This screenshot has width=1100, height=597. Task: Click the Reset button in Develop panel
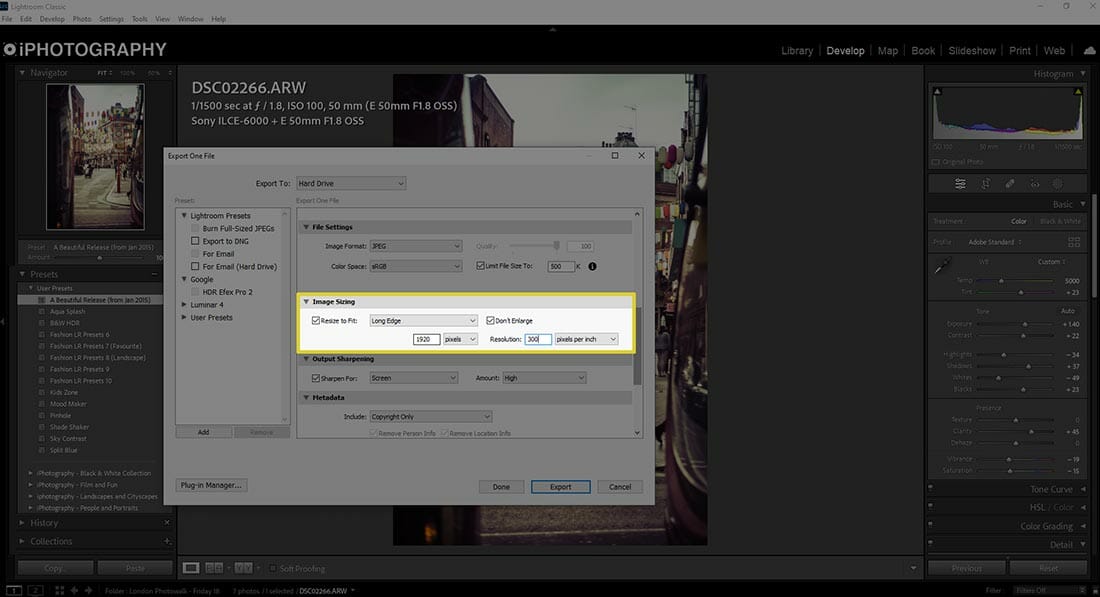pos(1049,568)
